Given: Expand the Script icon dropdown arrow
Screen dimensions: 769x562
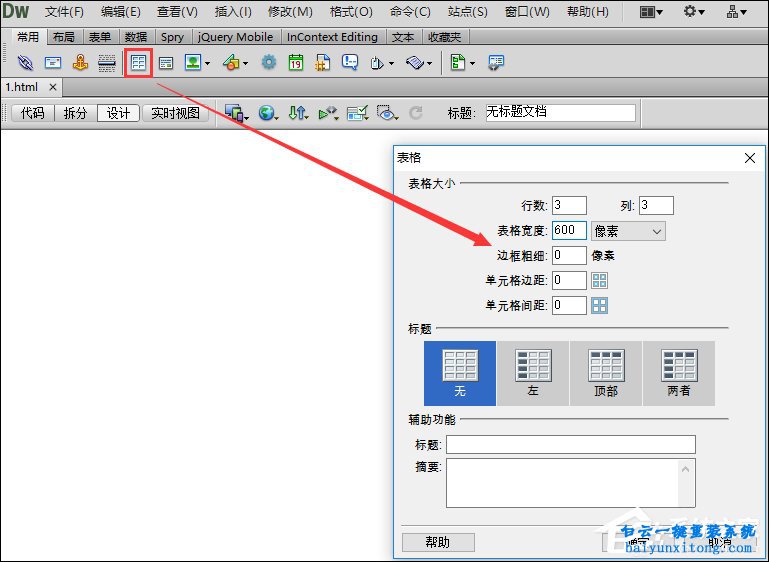Looking at the screenshot, I should (429, 63).
